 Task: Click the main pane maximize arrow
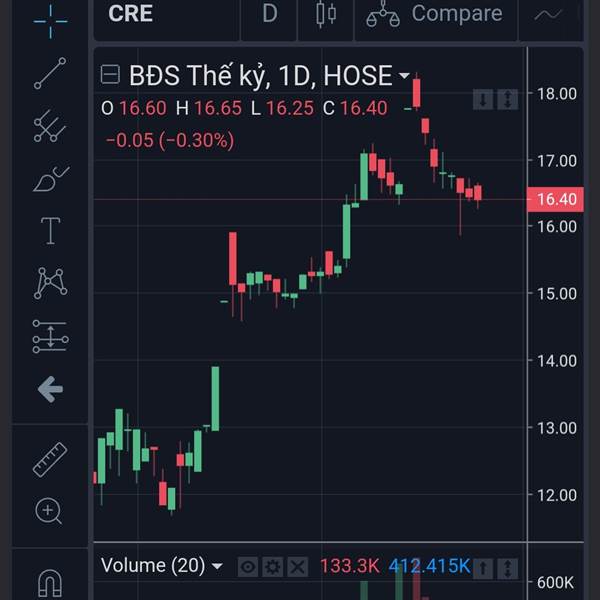coord(508,99)
